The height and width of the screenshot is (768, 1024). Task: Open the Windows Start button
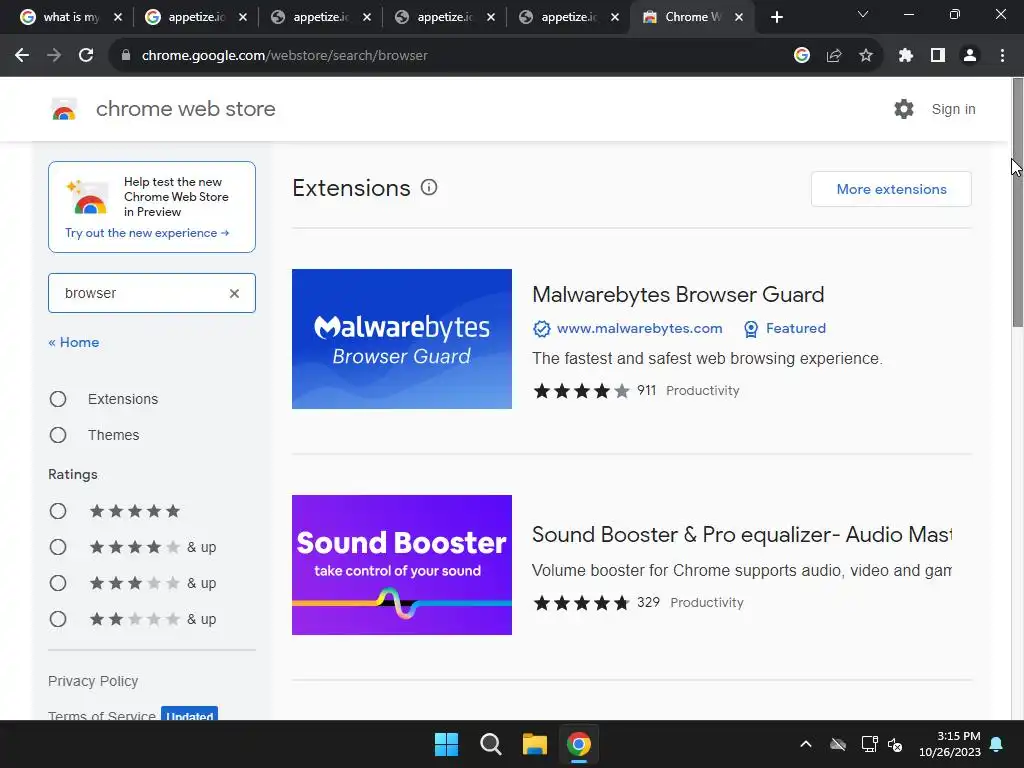pyautogui.click(x=447, y=744)
